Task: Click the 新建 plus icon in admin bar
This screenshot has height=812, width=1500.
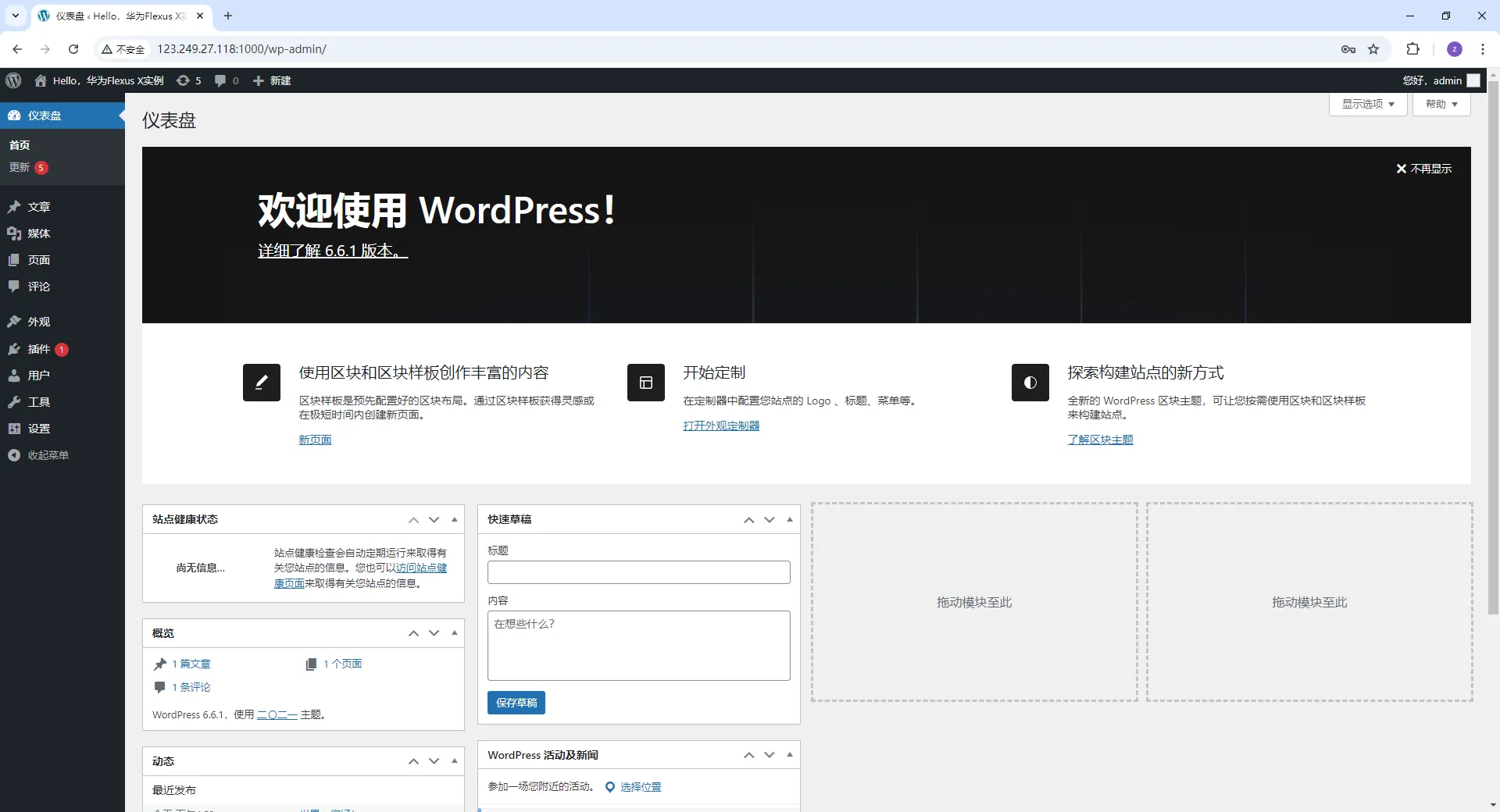Action: tap(259, 80)
